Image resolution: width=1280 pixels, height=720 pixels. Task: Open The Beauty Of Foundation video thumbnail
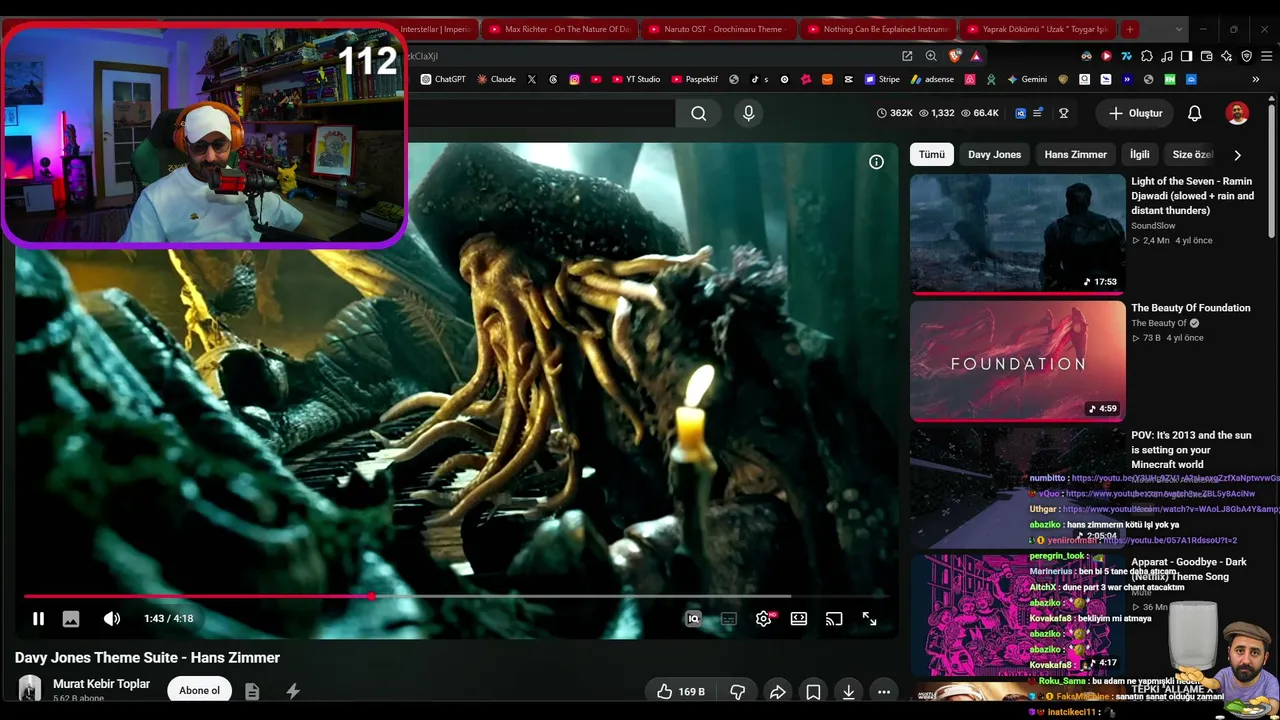point(1018,361)
